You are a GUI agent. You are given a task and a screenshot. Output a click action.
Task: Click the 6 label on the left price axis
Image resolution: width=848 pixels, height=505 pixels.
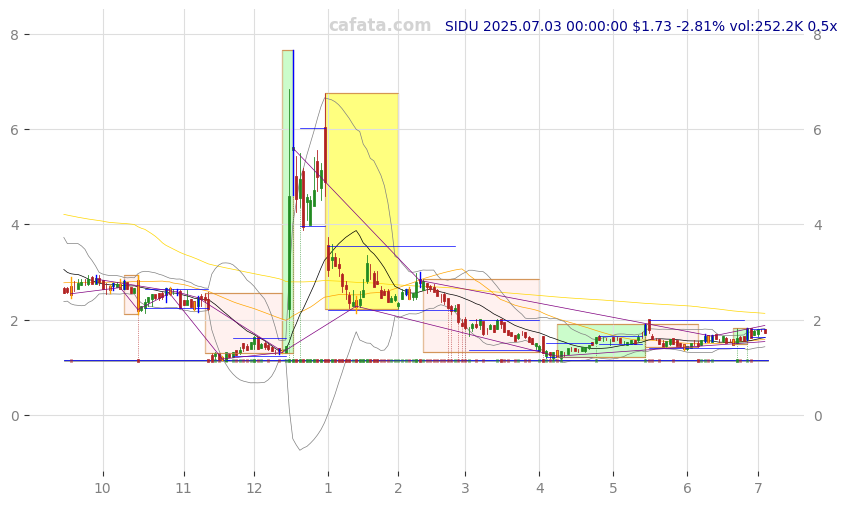14,130
